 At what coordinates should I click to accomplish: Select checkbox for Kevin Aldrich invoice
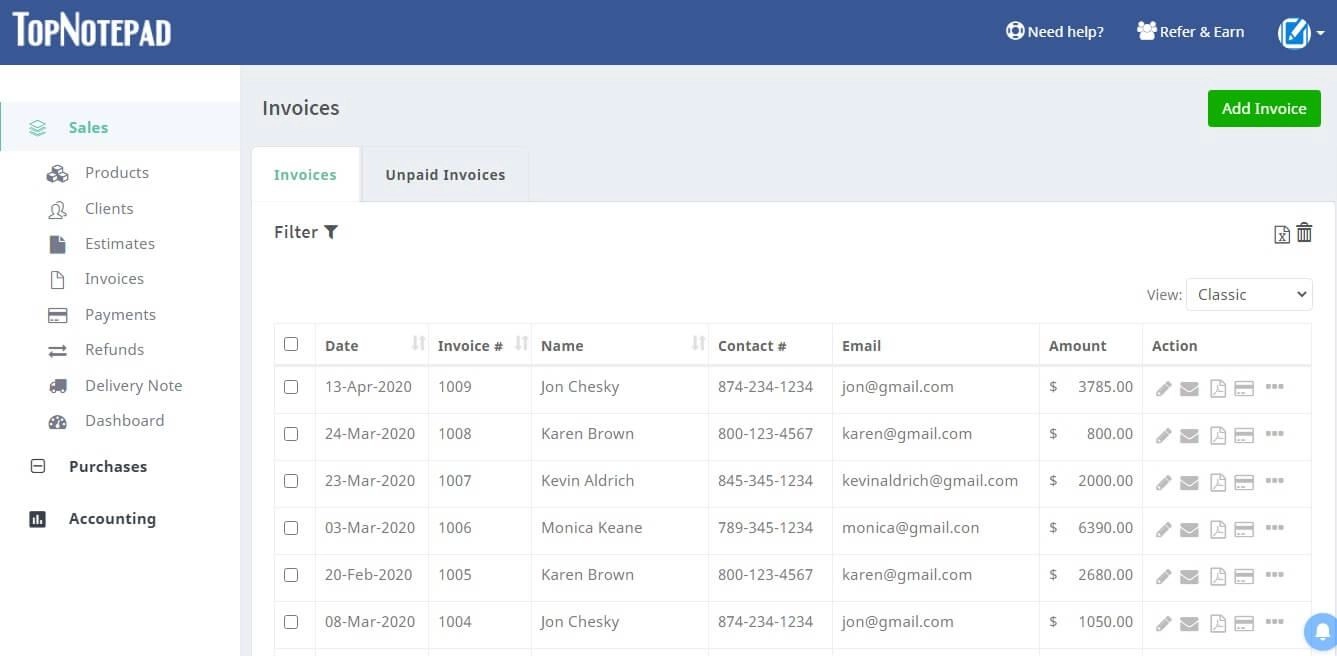[x=291, y=481]
